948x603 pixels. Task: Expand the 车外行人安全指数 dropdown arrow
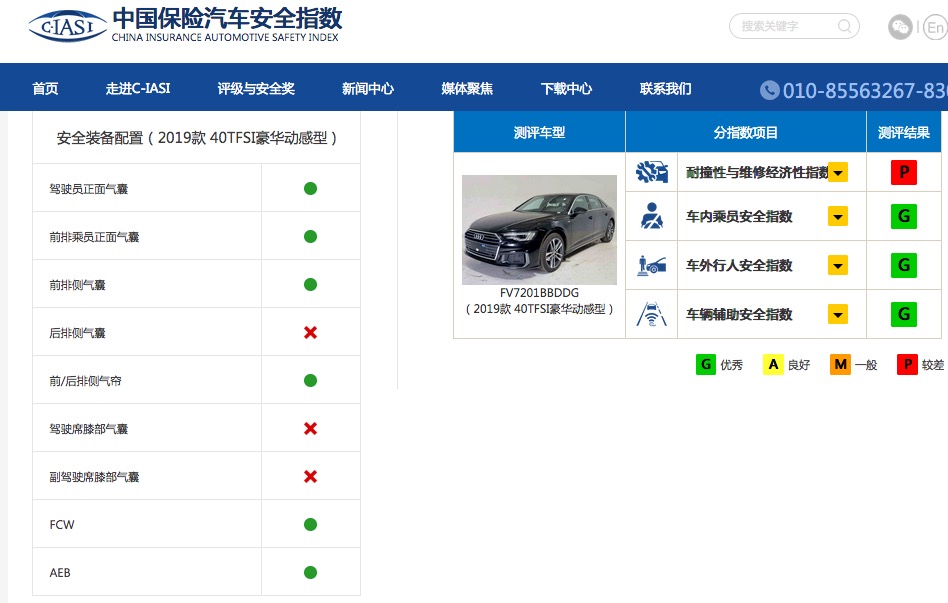pos(838,265)
